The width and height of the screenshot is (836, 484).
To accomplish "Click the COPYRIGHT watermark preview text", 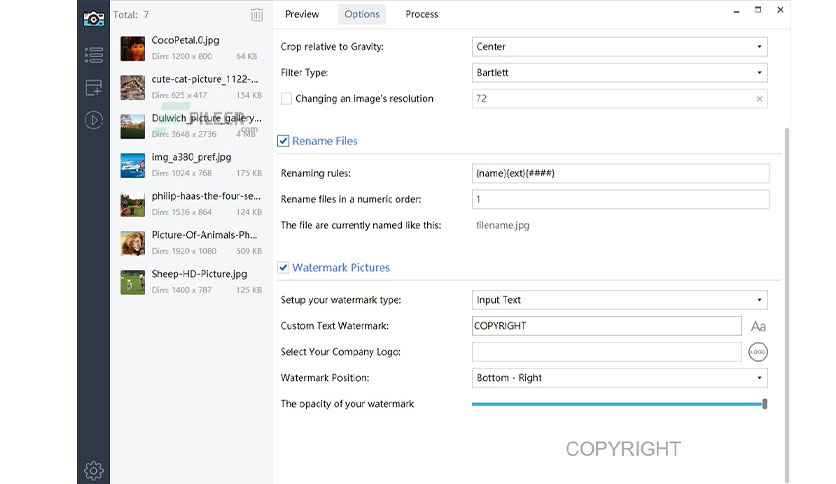I will 623,449.
